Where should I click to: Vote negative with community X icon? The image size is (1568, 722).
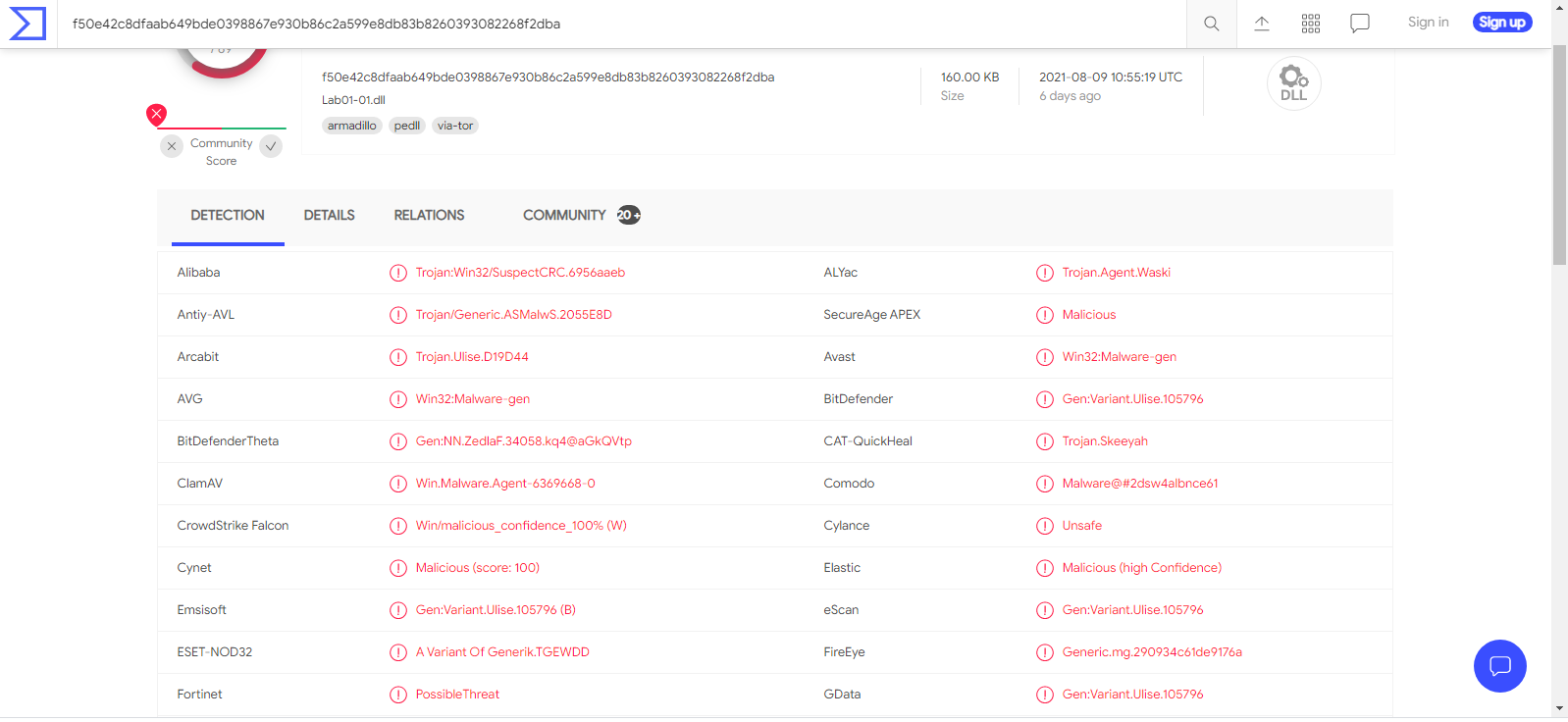click(172, 146)
